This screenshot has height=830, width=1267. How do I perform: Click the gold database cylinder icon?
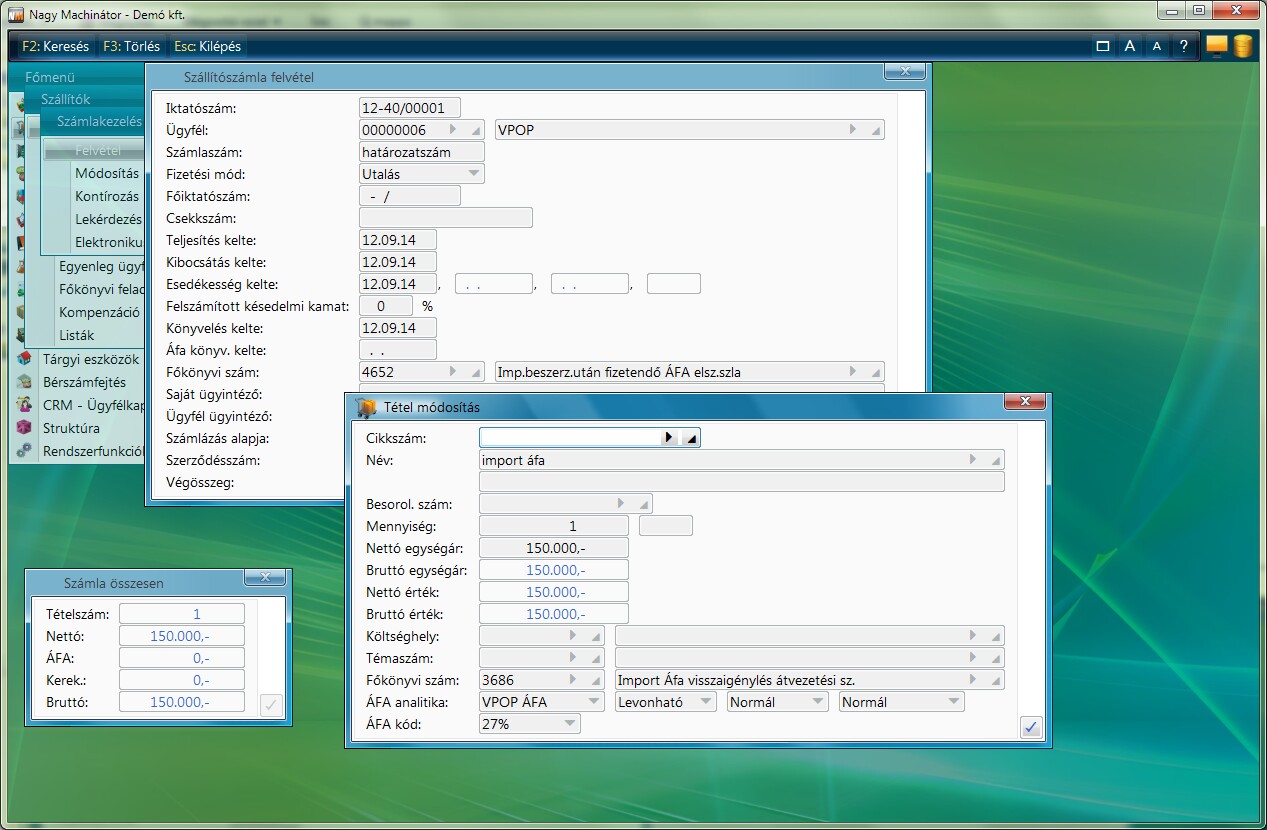[x=1242, y=46]
